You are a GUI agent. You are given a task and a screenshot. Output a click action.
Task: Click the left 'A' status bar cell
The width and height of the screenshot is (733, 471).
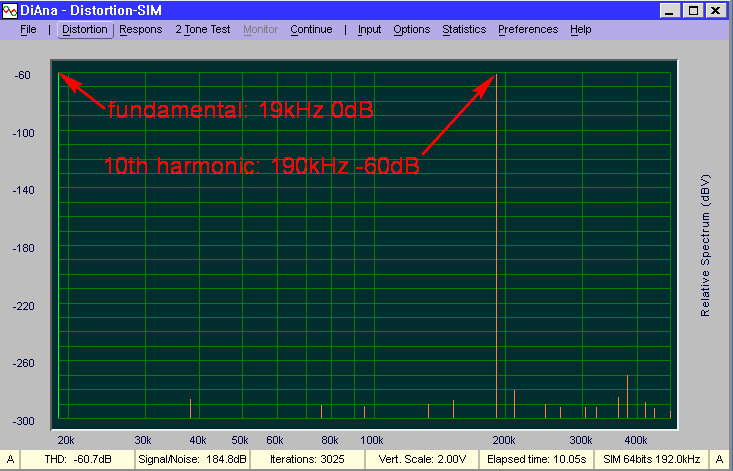pyautogui.click(x=10, y=459)
